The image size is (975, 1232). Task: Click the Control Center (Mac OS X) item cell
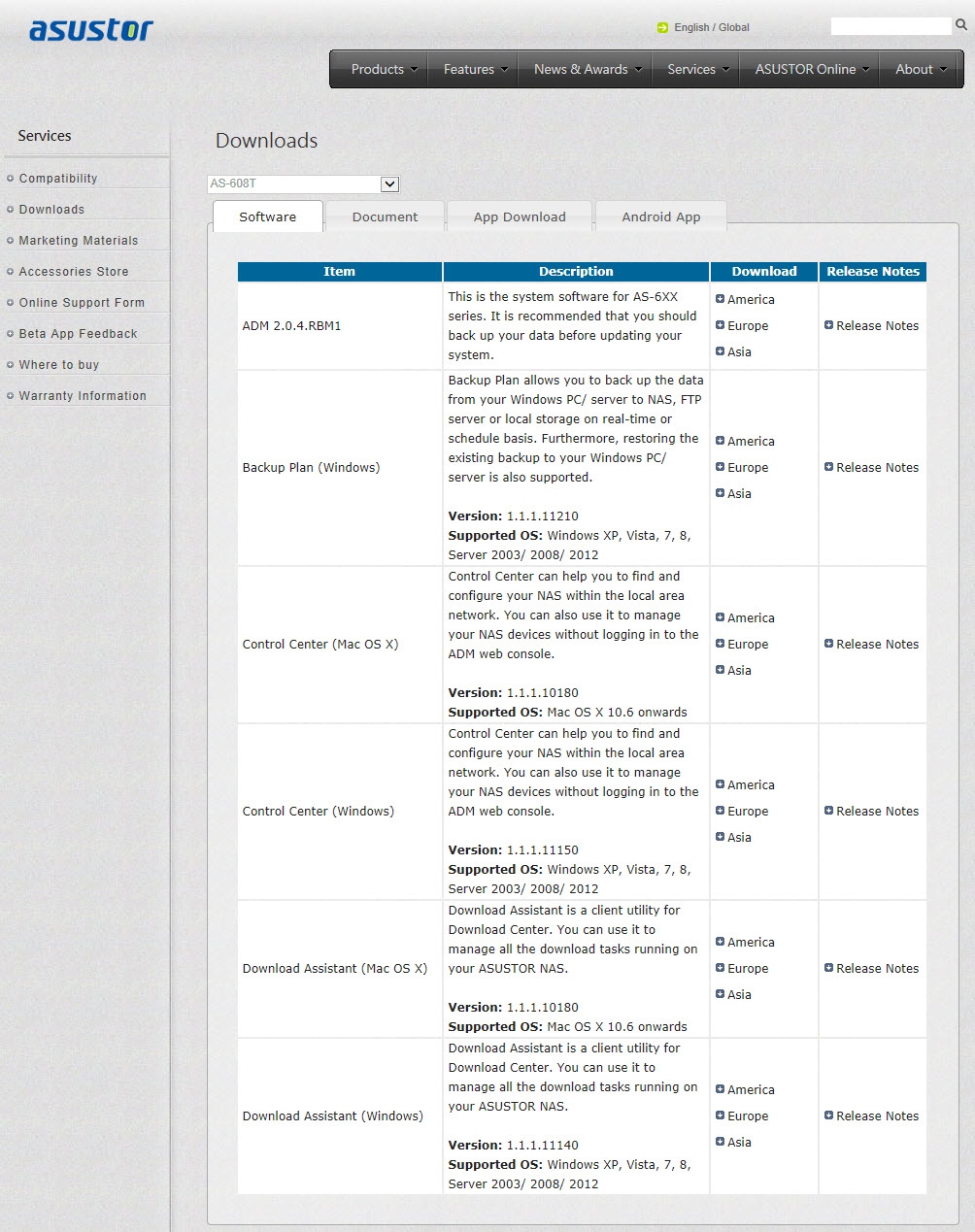tap(340, 645)
